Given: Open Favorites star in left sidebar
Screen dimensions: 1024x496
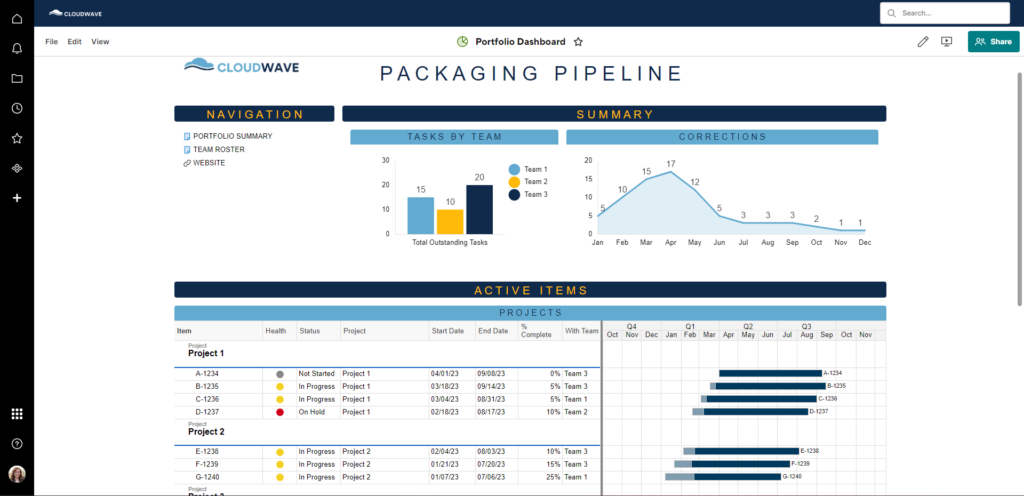Looking at the screenshot, I should [17, 138].
